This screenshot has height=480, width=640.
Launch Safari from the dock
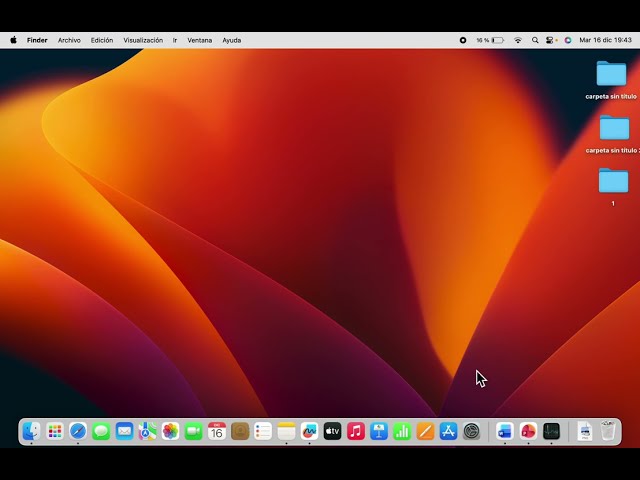coord(78,431)
